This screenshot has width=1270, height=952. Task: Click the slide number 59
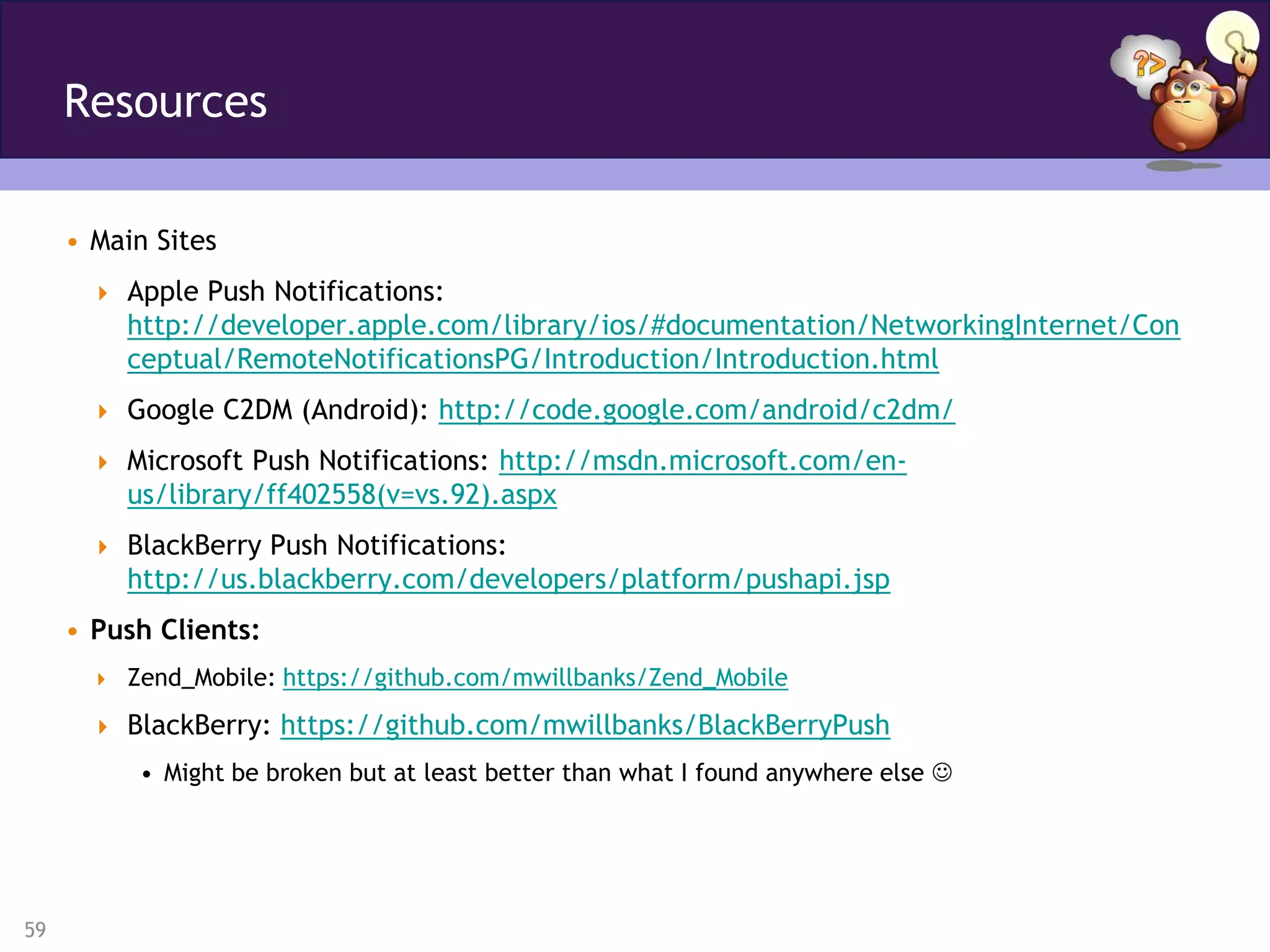[35, 930]
